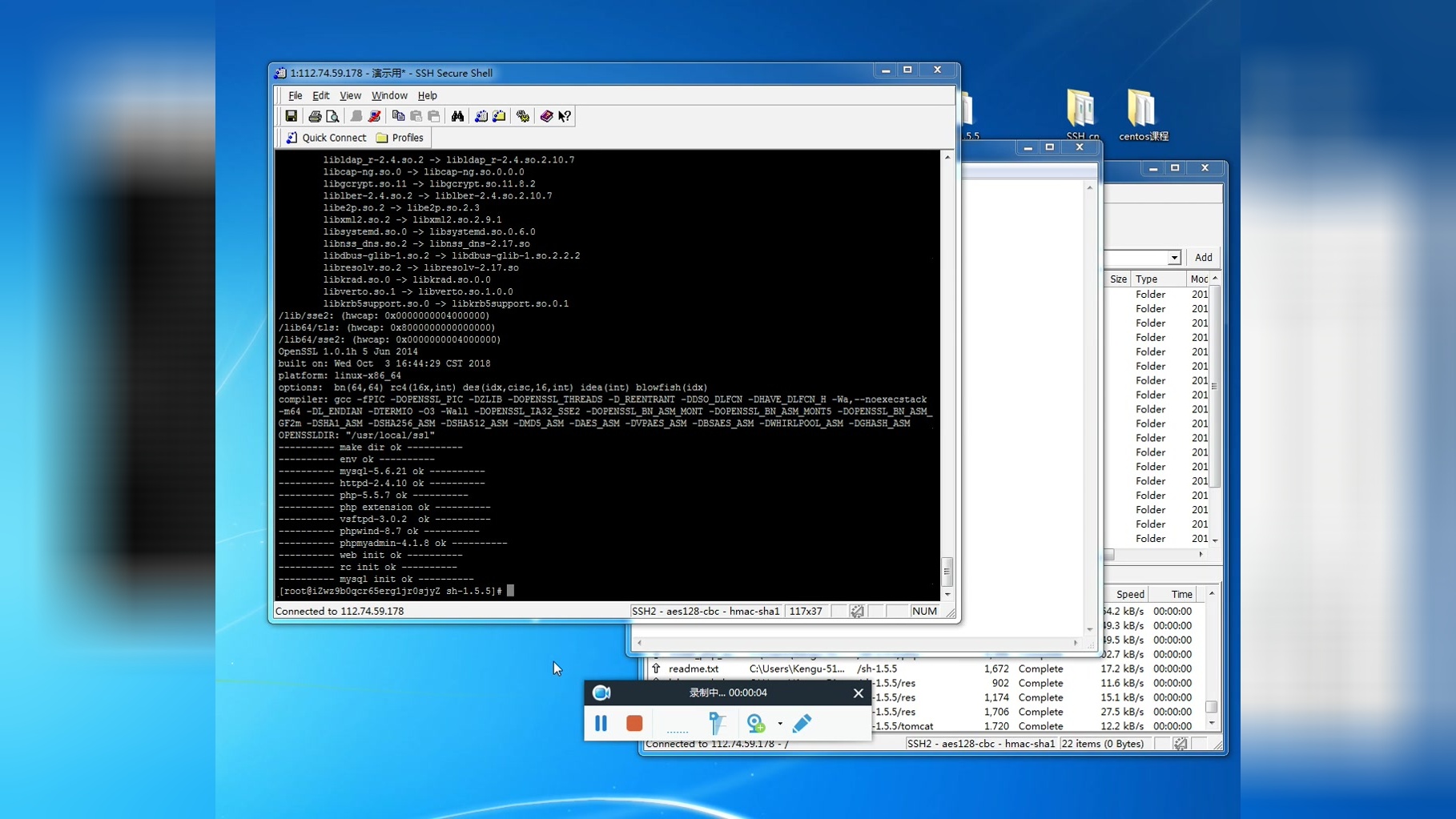The width and height of the screenshot is (1456, 819).
Task: Open a new file transfer window icon
Action: click(x=499, y=116)
